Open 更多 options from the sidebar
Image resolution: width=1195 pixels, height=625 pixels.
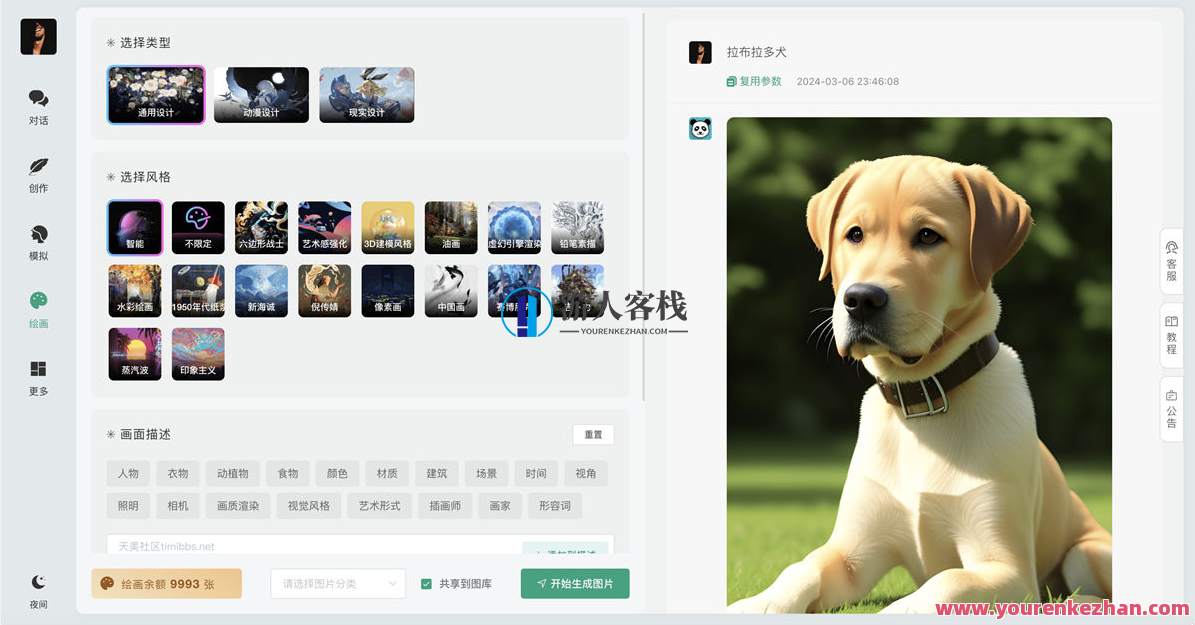pos(38,378)
